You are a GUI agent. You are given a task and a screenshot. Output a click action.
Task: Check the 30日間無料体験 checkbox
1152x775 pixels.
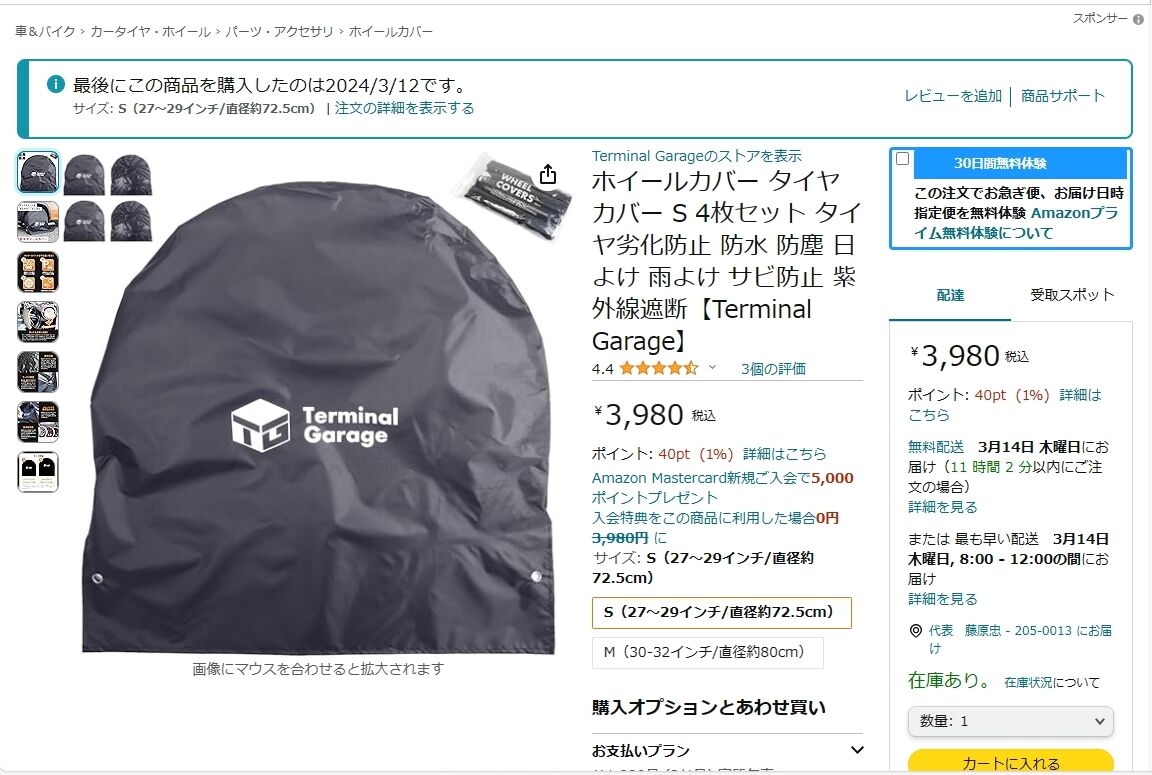[x=903, y=159]
